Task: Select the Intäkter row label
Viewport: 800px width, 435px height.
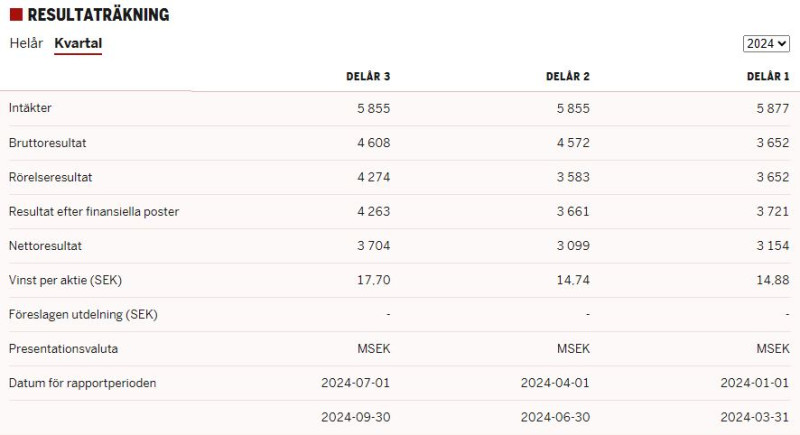Action: 30,108
